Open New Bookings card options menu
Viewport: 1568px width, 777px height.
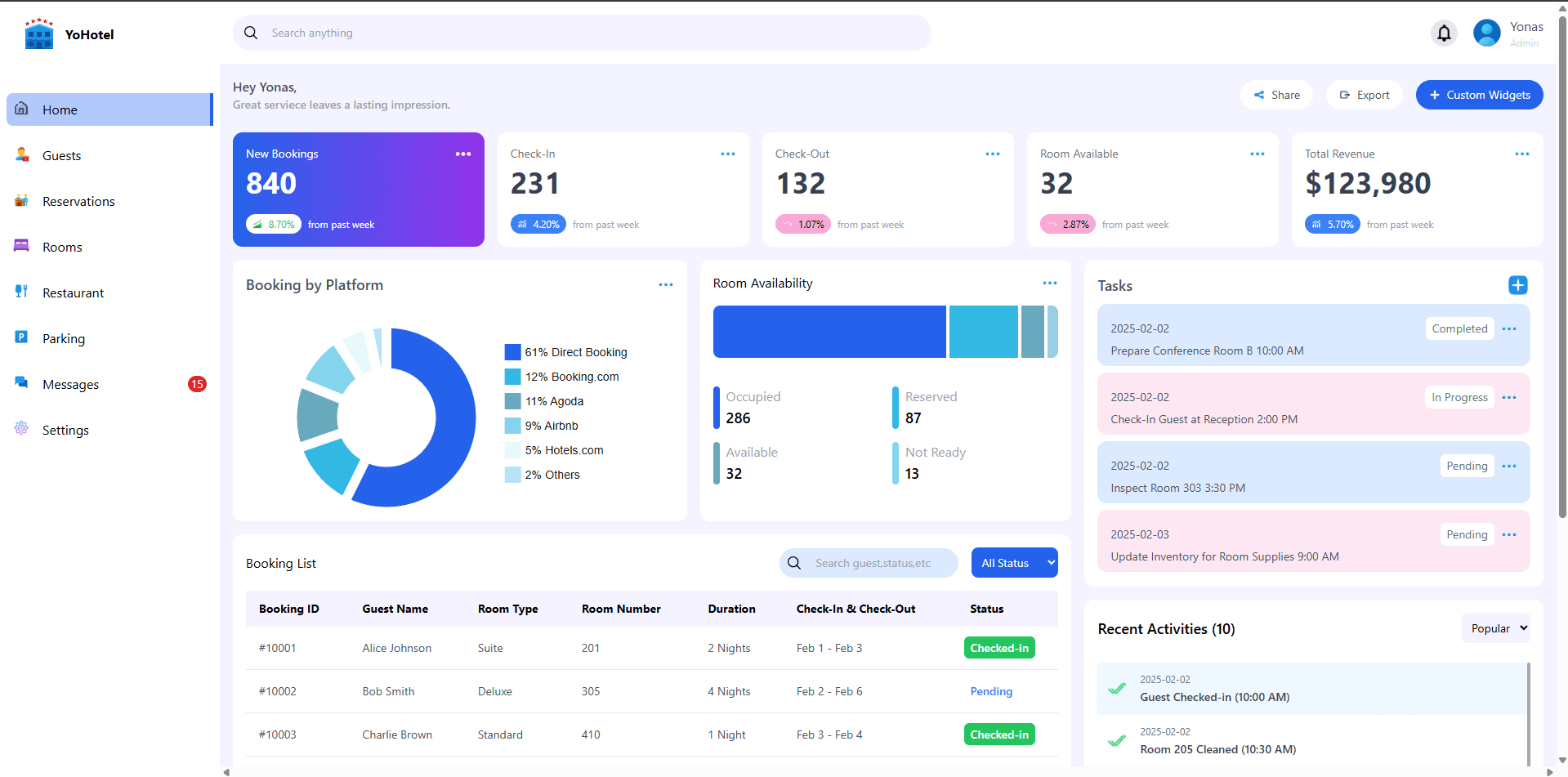(x=463, y=154)
